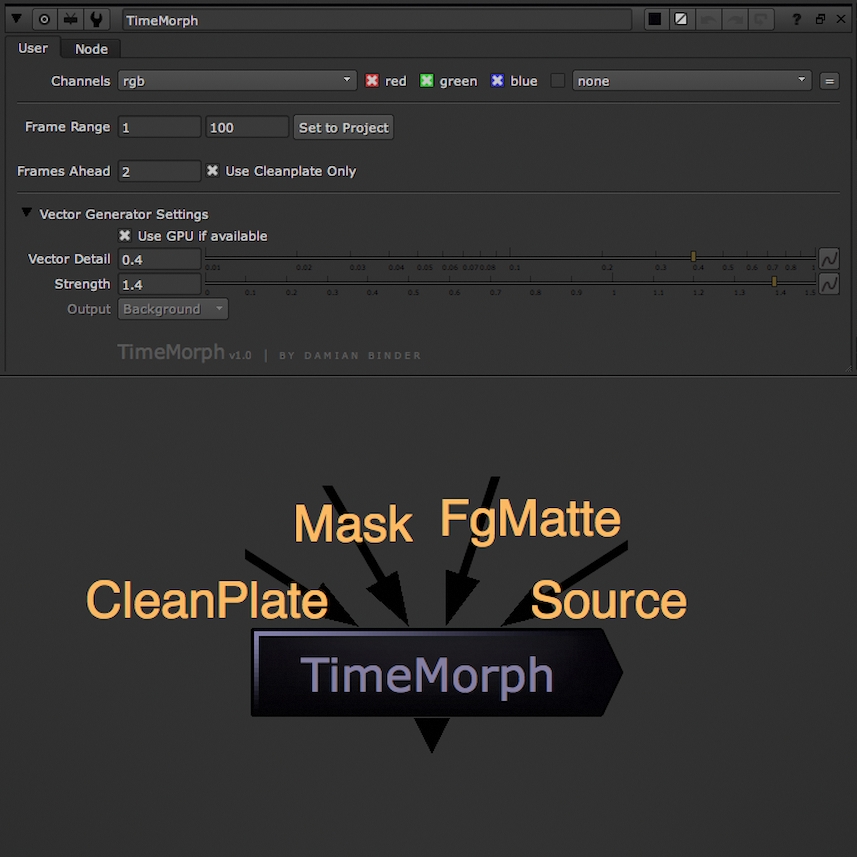This screenshot has height=857, width=857.
Task: Undo last parameter change with undo arrow
Action: (x=709, y=19)
